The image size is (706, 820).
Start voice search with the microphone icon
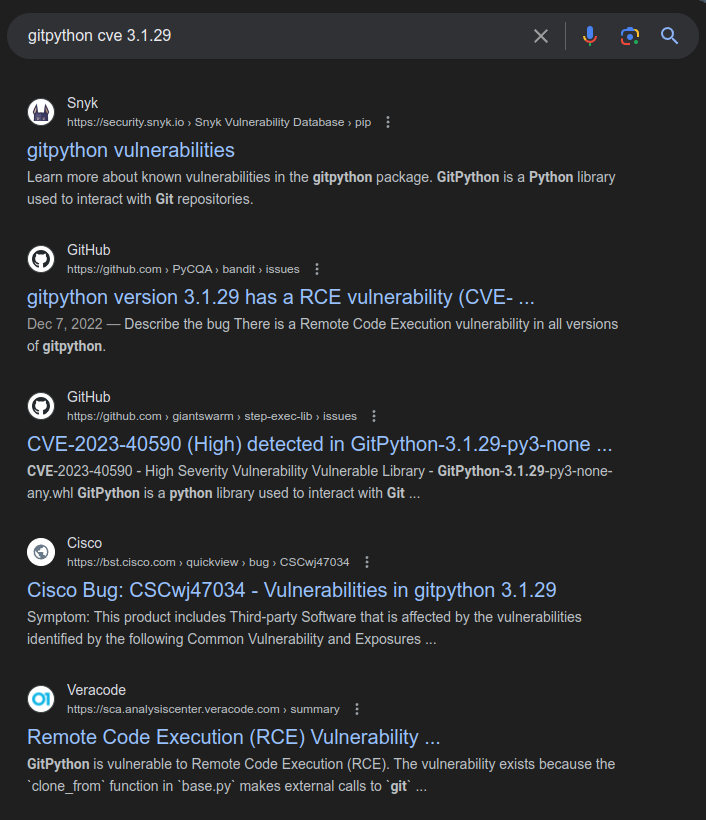[590, 36]
